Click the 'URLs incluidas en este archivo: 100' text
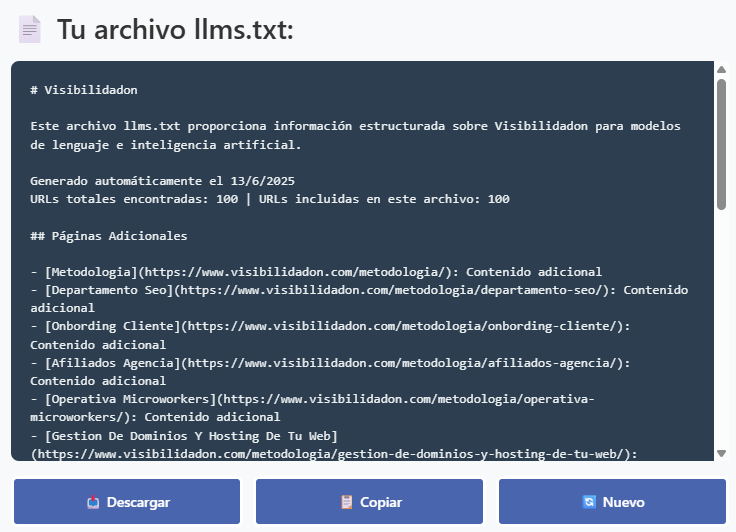This screenshot has height=532, width=736. pyautogui.click(x=384, y=199)
